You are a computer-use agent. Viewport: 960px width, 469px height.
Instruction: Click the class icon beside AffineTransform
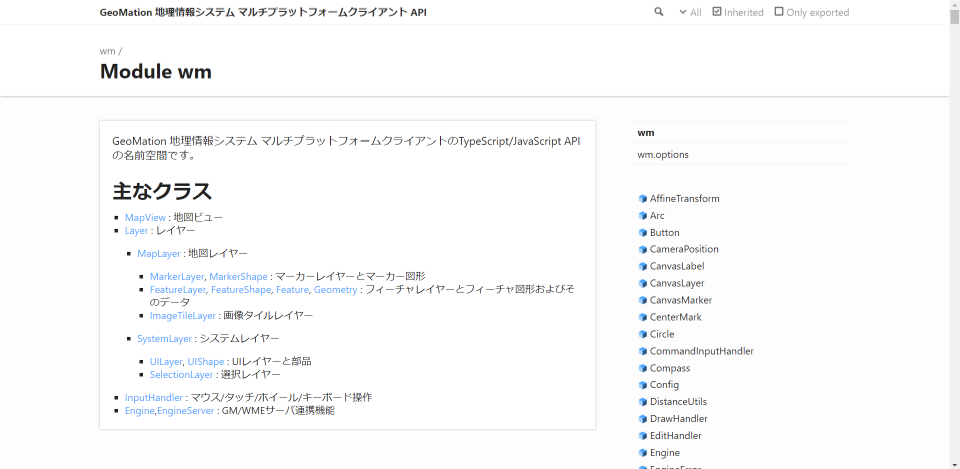(x=642, y=199)
